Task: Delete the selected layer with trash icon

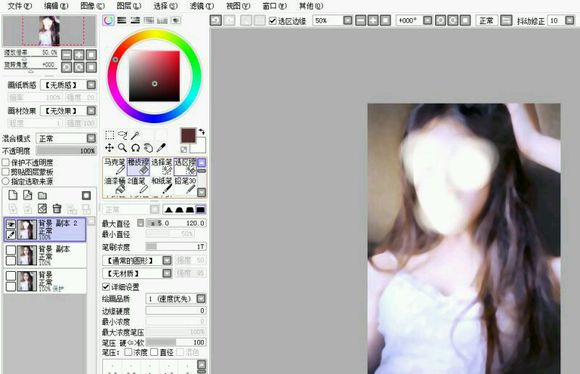Action: click(x=57, y=209)
